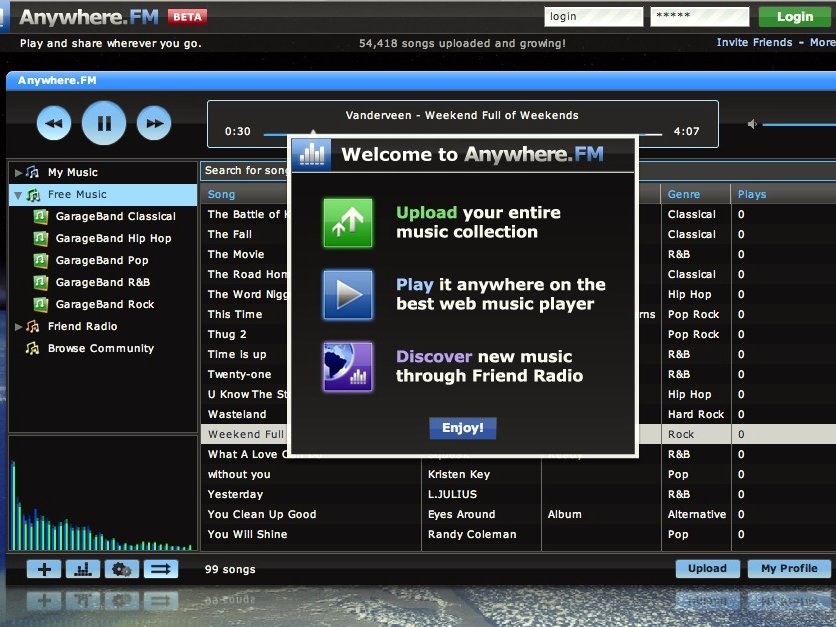Dismiss the welcome dialog with Enjoy!

462,428
